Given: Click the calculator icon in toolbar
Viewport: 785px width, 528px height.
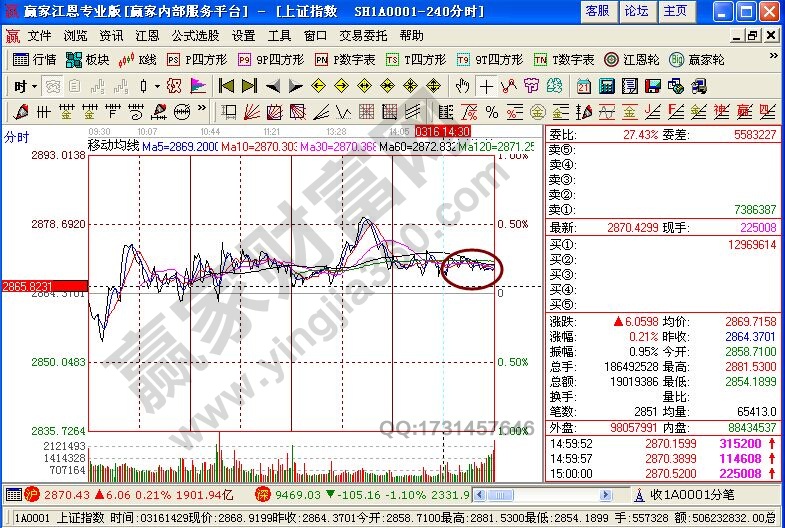Looking at the screenshot, I should click(x=605, y=86).
